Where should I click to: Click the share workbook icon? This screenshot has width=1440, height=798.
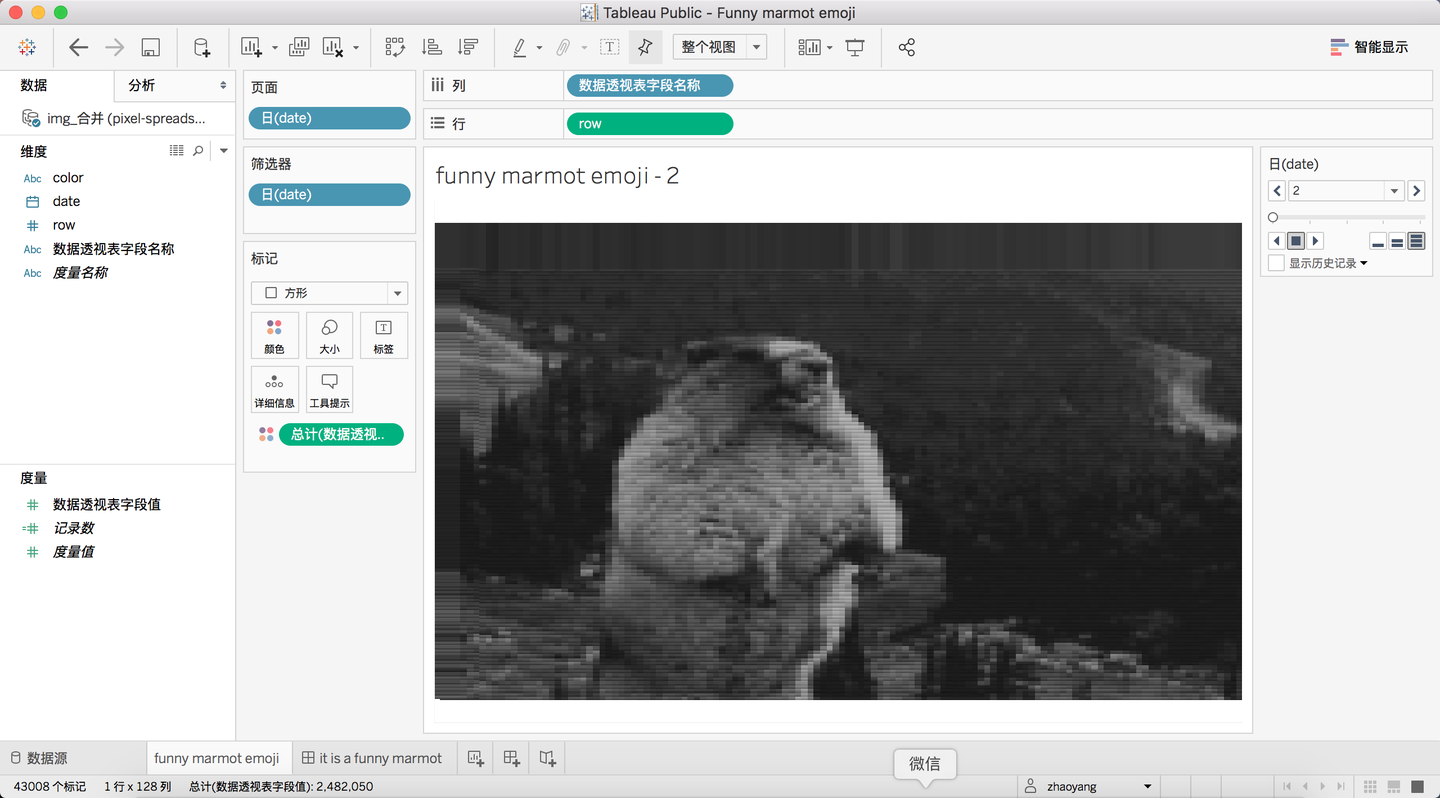[x=906, y=47]
